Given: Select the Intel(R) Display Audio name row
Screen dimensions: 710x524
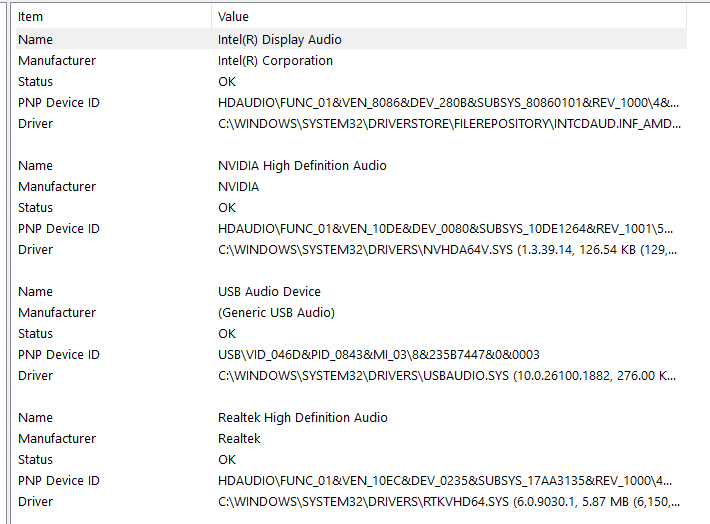Looking at the screenshot, I should click(x=351, y=39).
